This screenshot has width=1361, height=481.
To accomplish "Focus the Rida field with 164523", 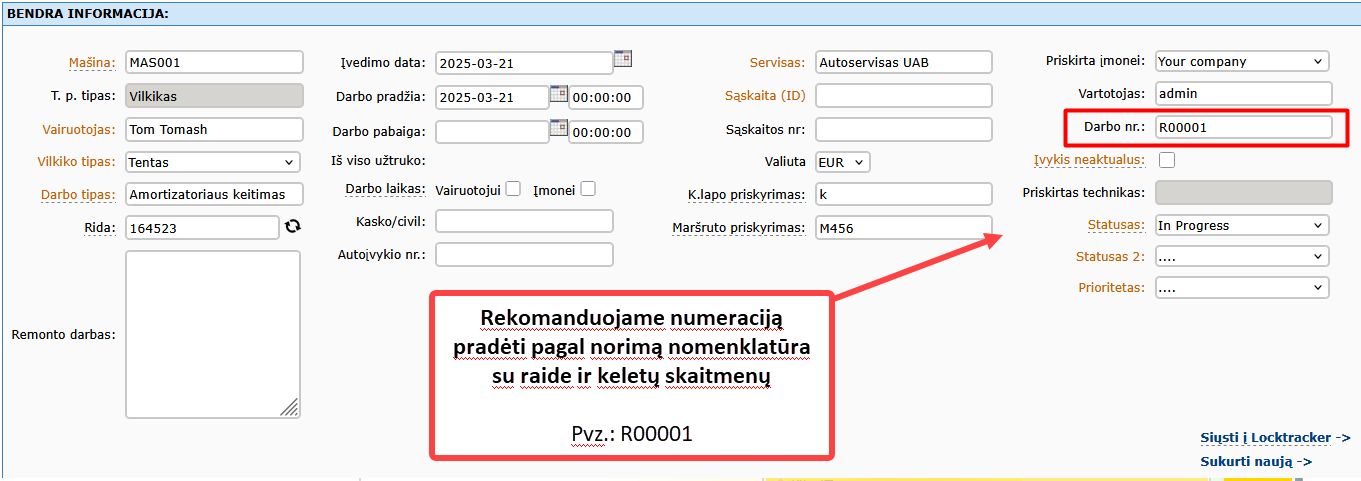I will (202, 228).
